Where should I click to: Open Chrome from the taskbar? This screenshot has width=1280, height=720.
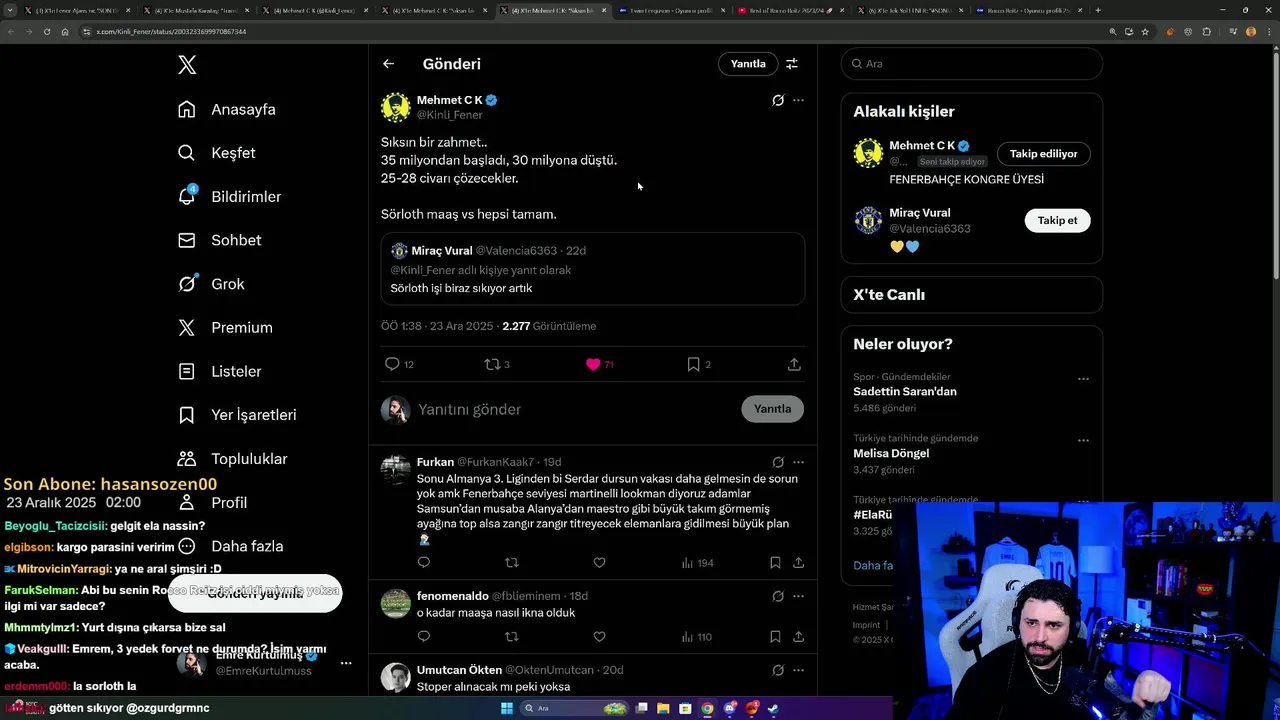[707, 708]
